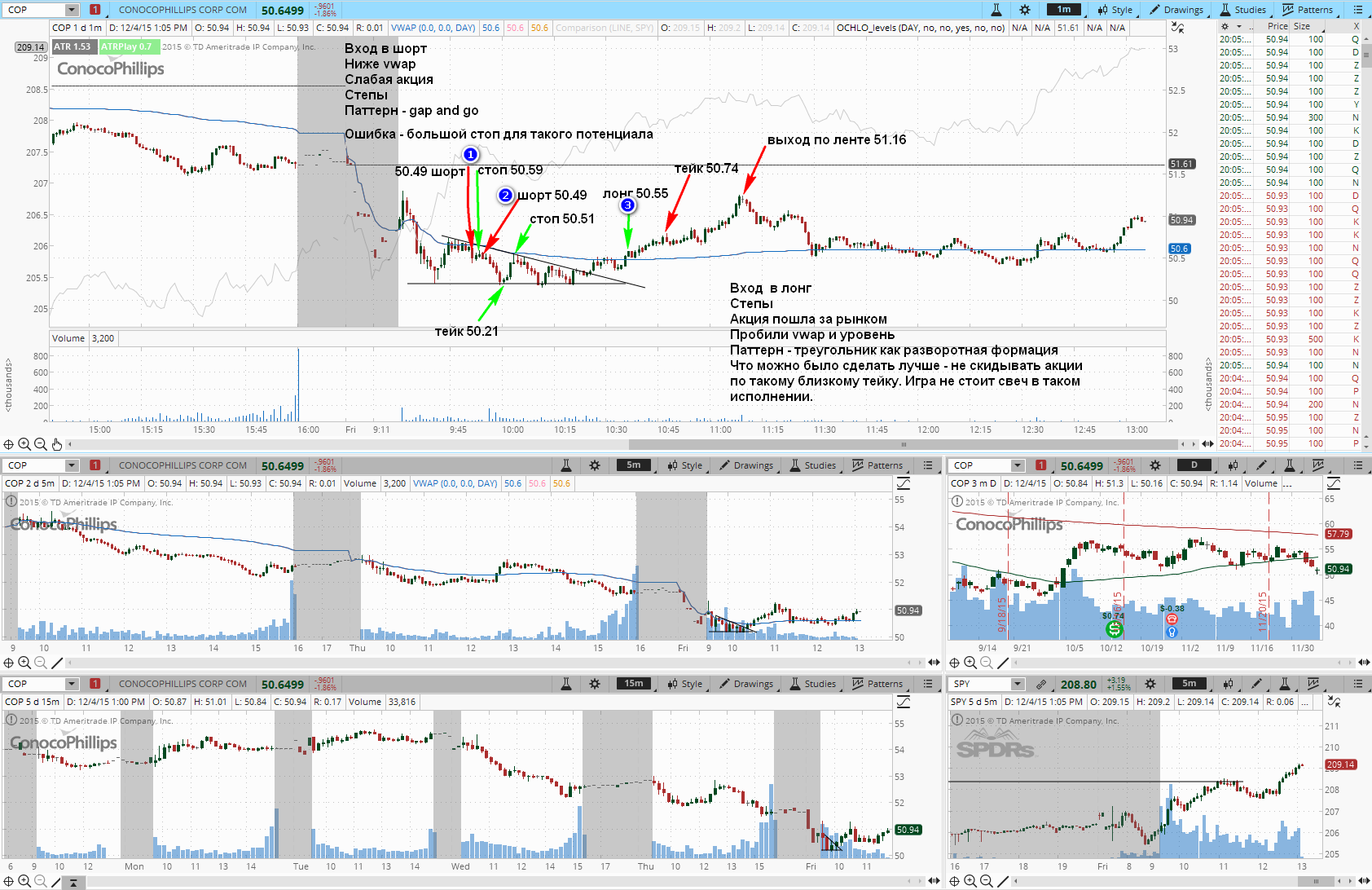Viewport: 1372px width, 890px height.
Task: Click red link badge 1 on 1m chart
Action: (x=95, y=10)
